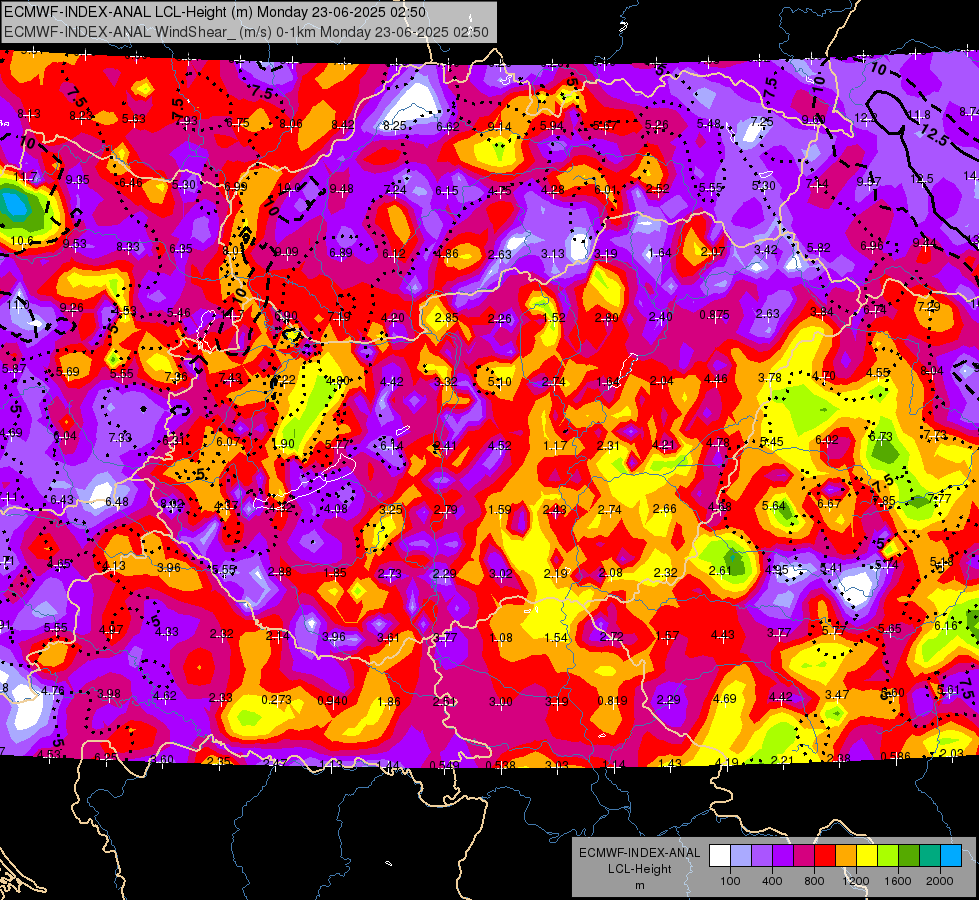This screenshot has width=979, height=900.
Task: Click the wind shear value 8.06
Action: 291,124
